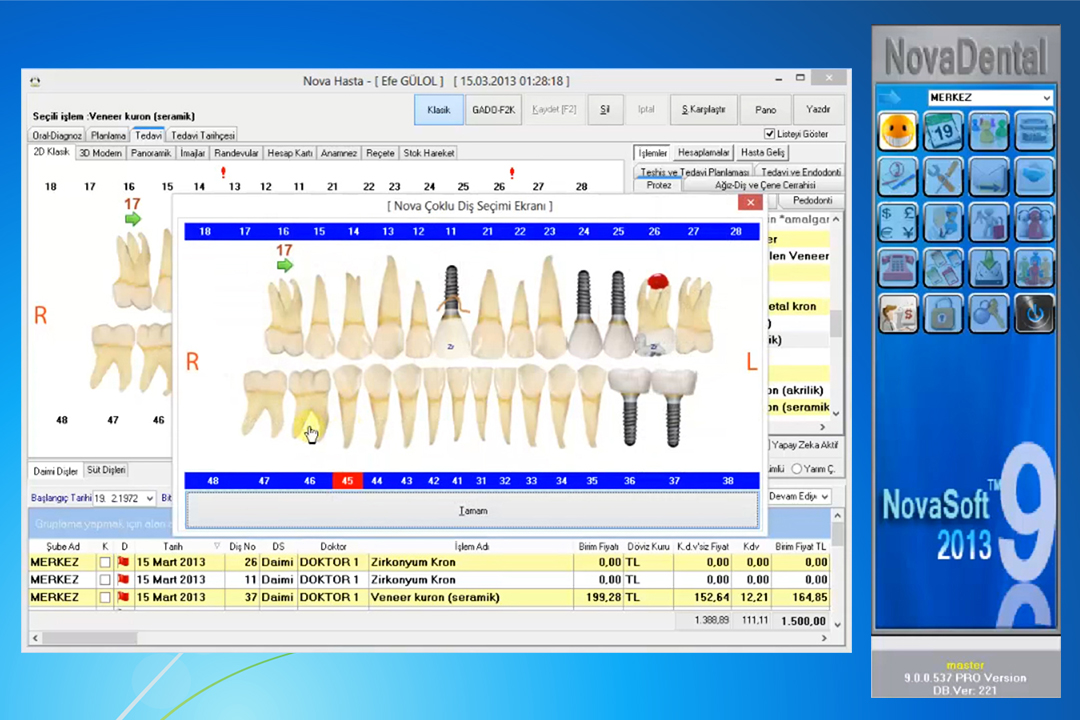Click the padlock icon in NovaDental panel
Viewport: 1080px width, 720px height.
(942, 313)
